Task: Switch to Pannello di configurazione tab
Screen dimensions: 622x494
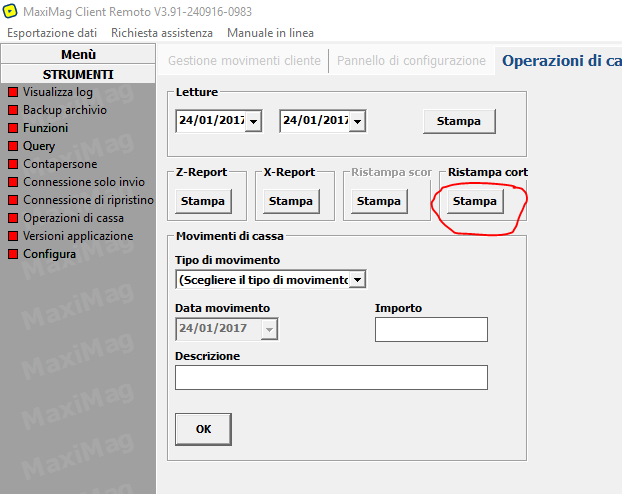Action: tap(411, 61)
